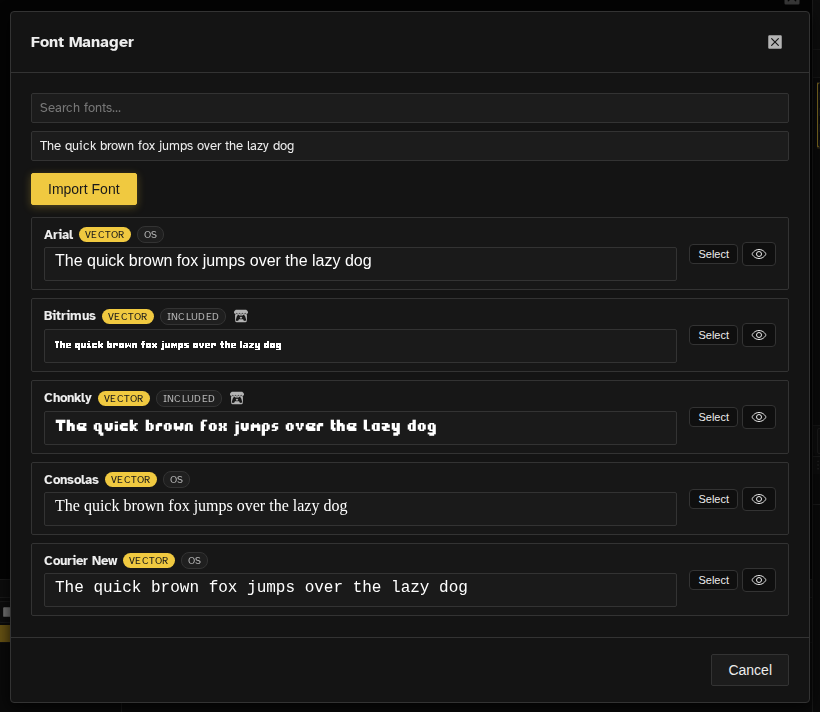The image size is (820, 712).
Task: Select the Arial font
Action: [x=713, y=254]
